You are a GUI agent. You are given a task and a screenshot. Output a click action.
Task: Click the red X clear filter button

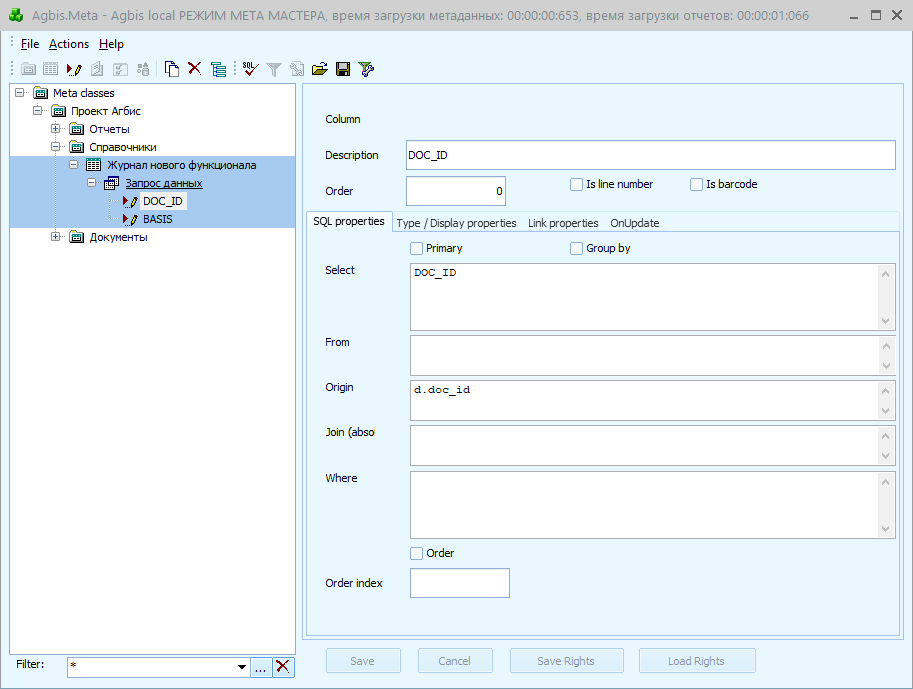pos(283,667)
